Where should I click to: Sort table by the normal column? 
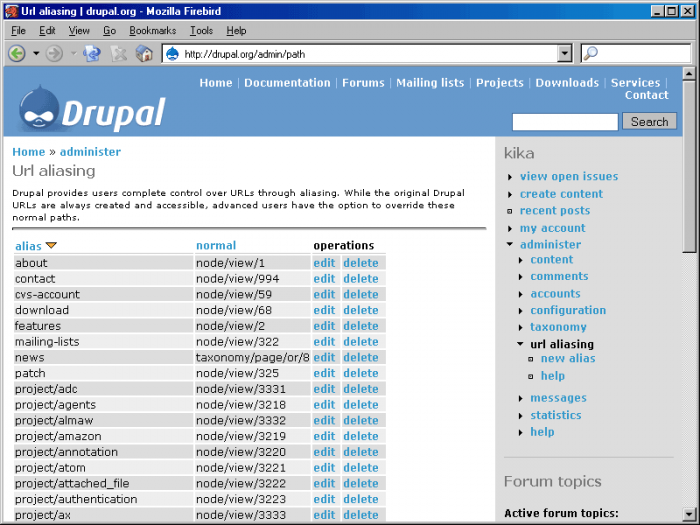tap(216, 246)
